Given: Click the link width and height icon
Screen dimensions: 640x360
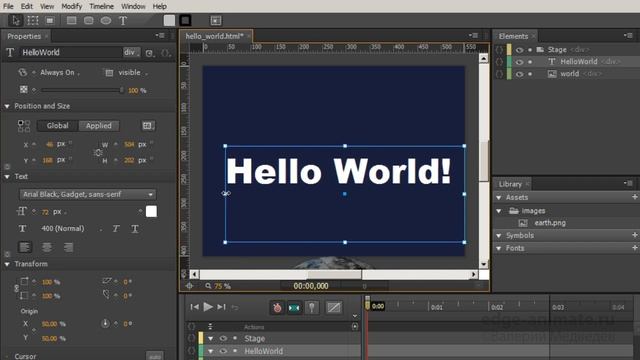Looking at the screenshot, I should pos(98,153).
